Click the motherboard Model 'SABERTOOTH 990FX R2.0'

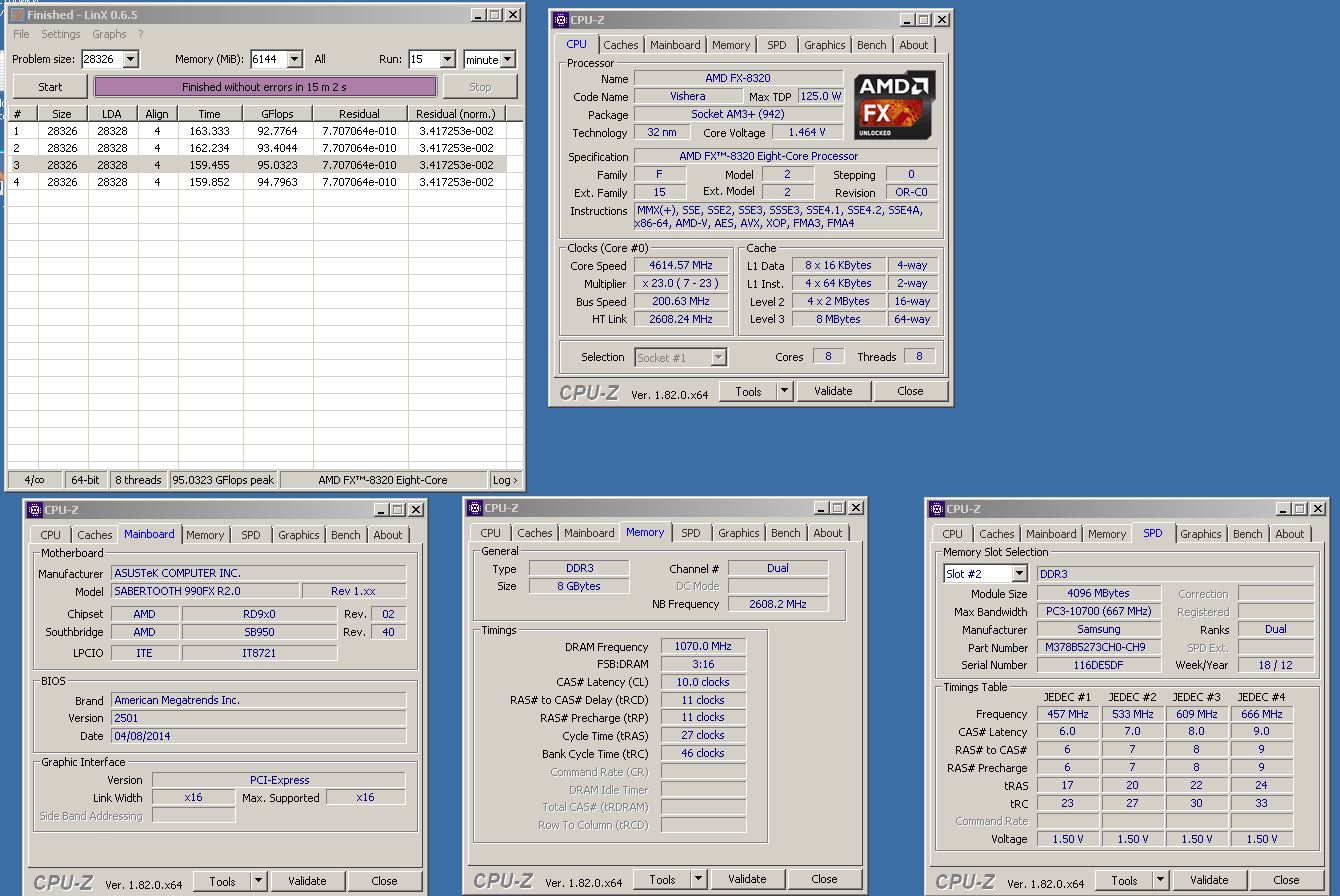click(x=203, y=591)
